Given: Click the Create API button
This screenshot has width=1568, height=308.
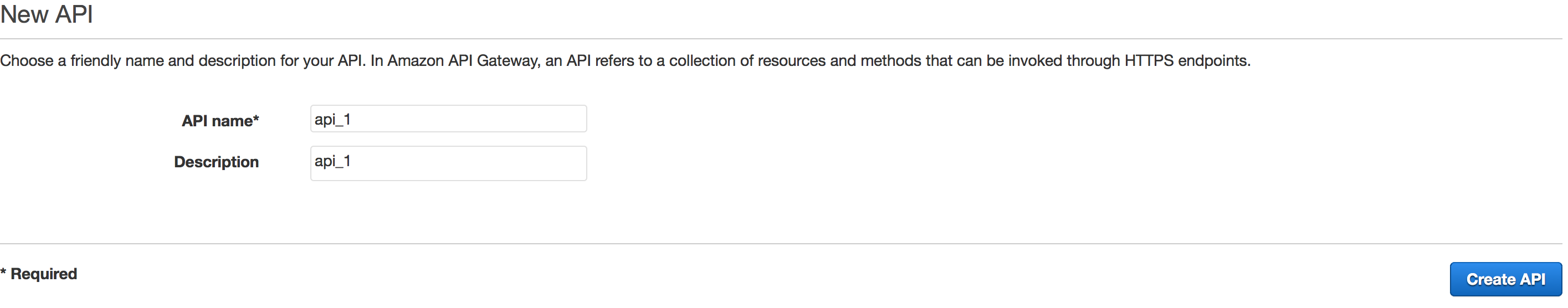Looking at the screenshot, I should (x=1505, y=279).
